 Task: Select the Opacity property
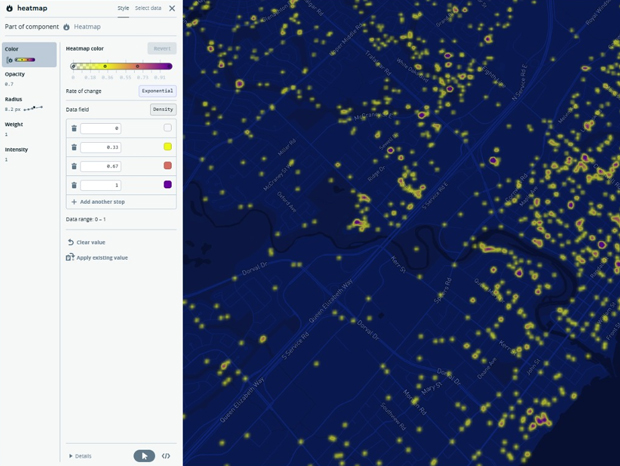coord(29,79)
